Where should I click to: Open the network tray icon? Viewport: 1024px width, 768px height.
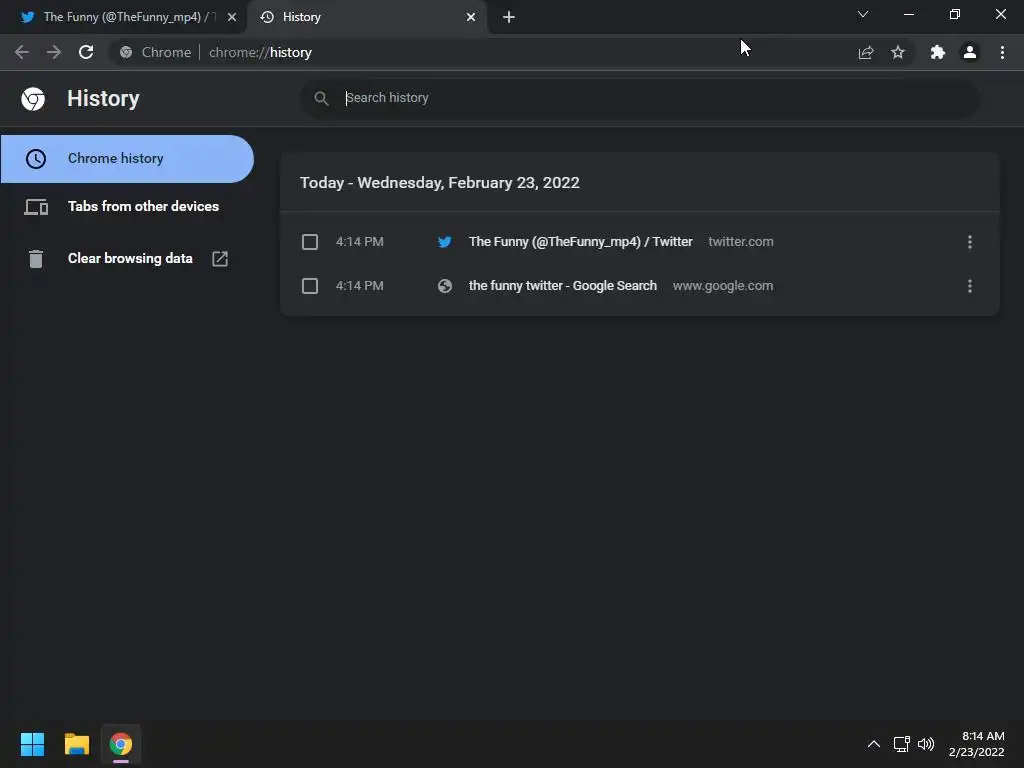(902, 744)
